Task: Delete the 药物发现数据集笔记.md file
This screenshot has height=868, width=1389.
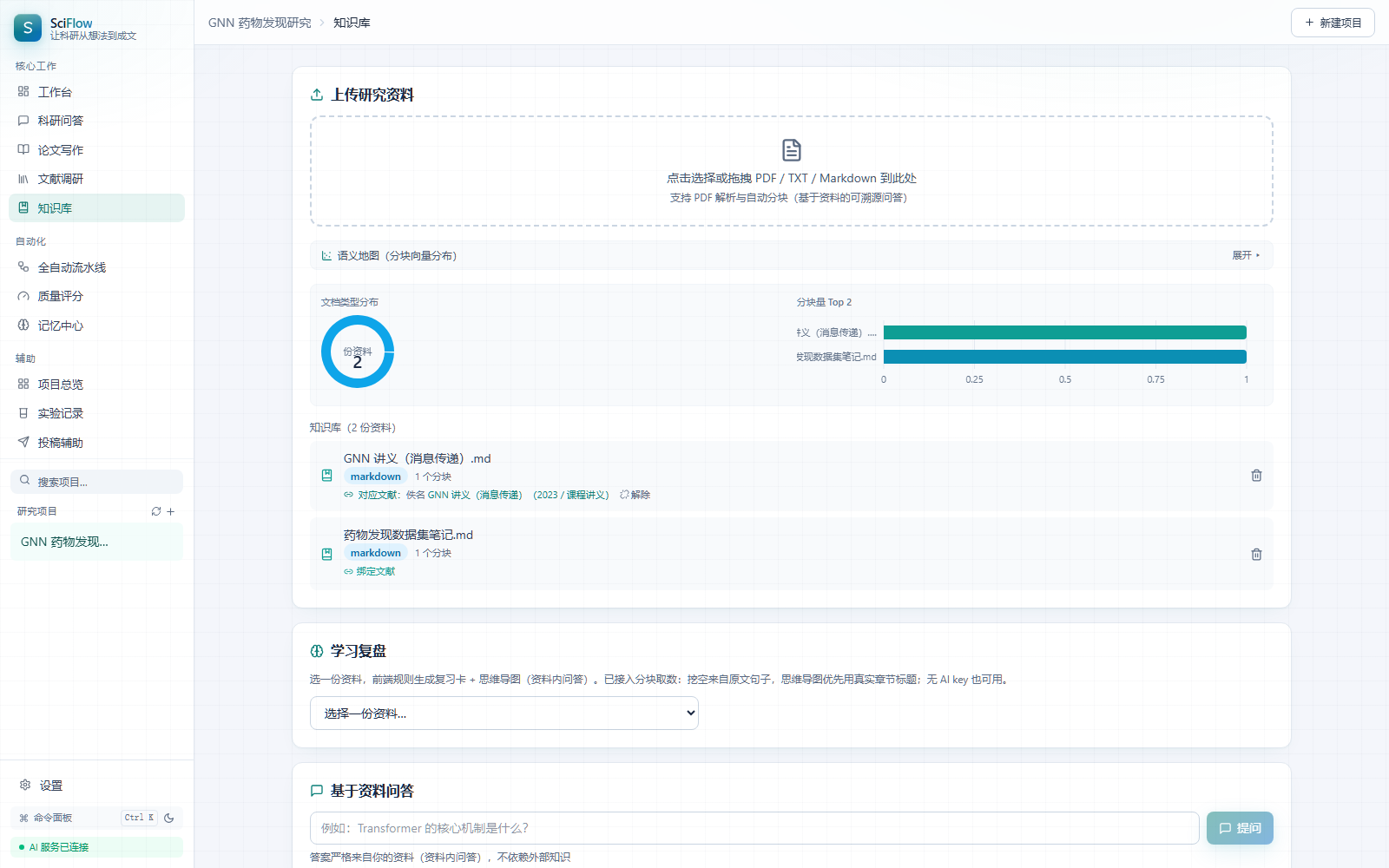Action: pos(1256,554)
